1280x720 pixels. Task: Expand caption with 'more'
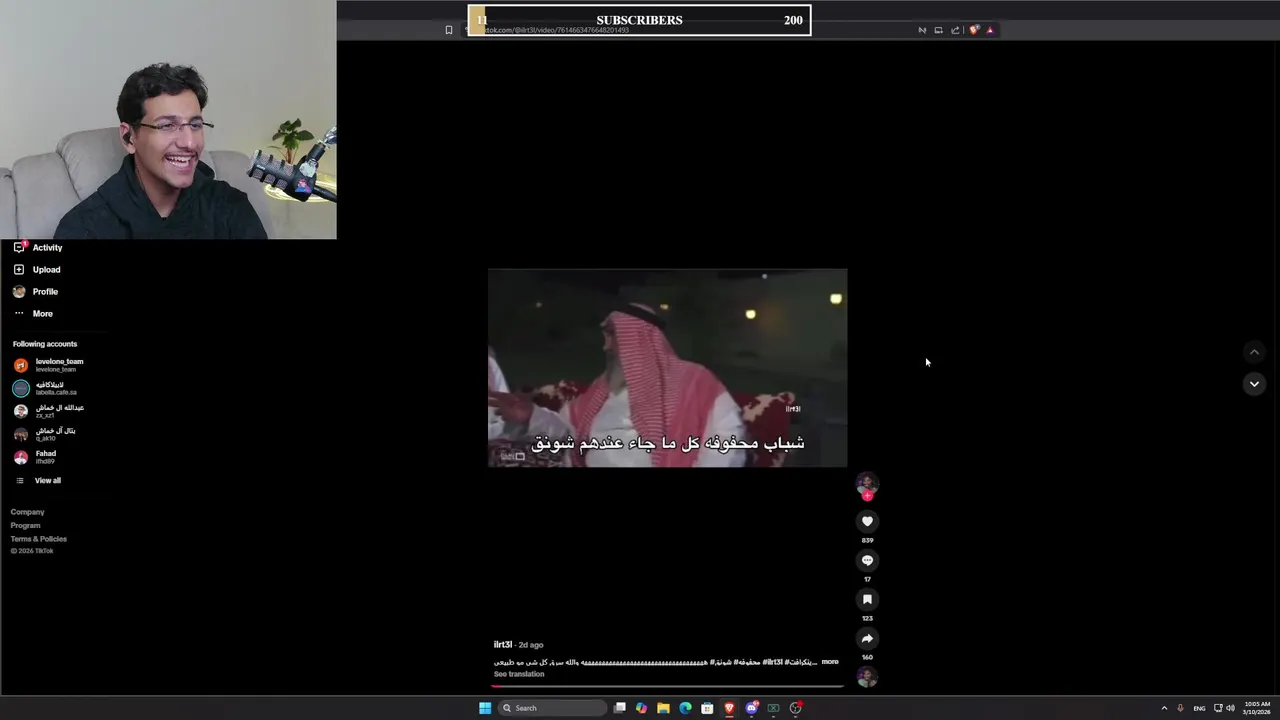(830, 662)
